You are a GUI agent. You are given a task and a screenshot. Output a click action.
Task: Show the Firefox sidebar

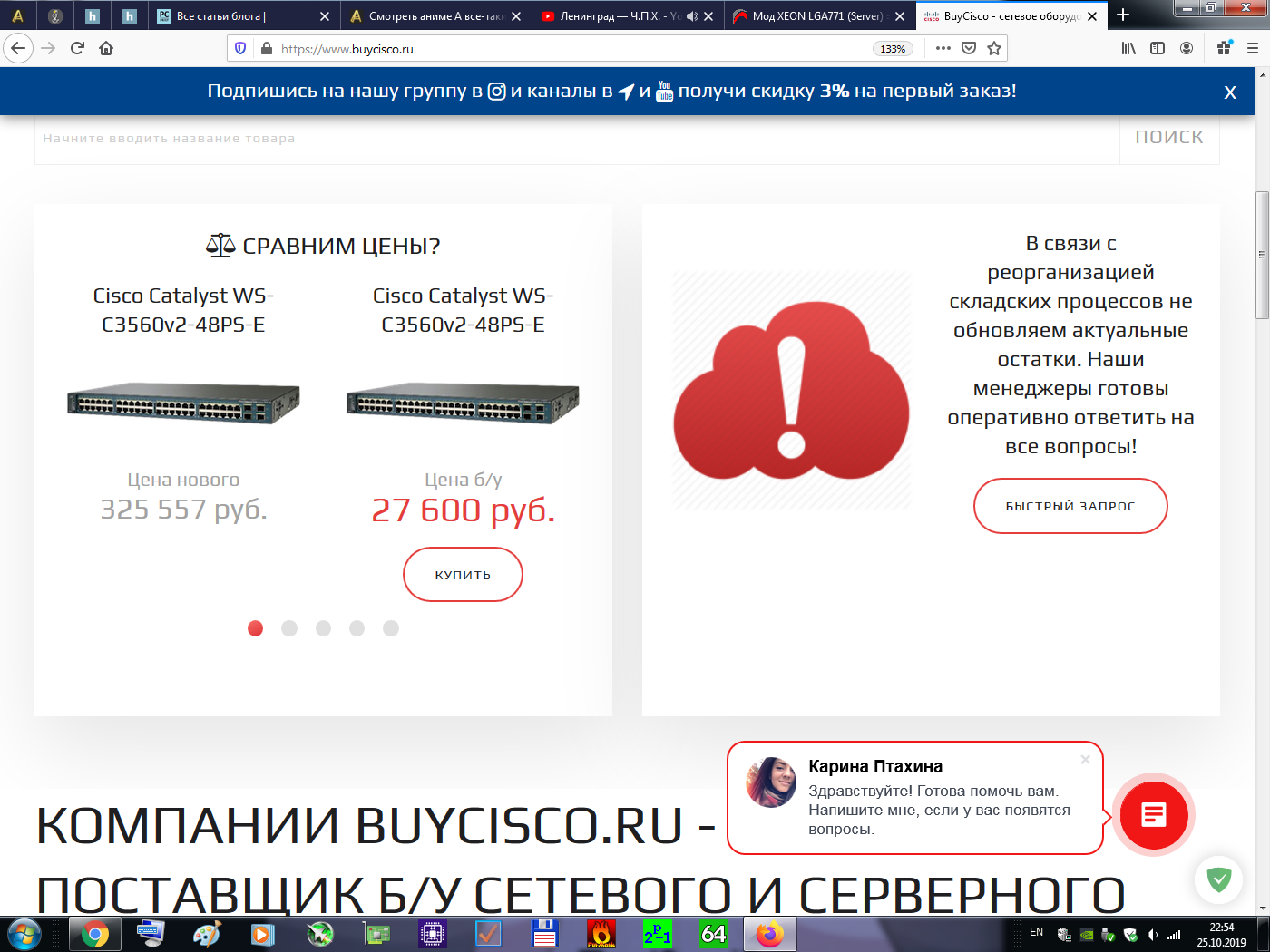1158,48
